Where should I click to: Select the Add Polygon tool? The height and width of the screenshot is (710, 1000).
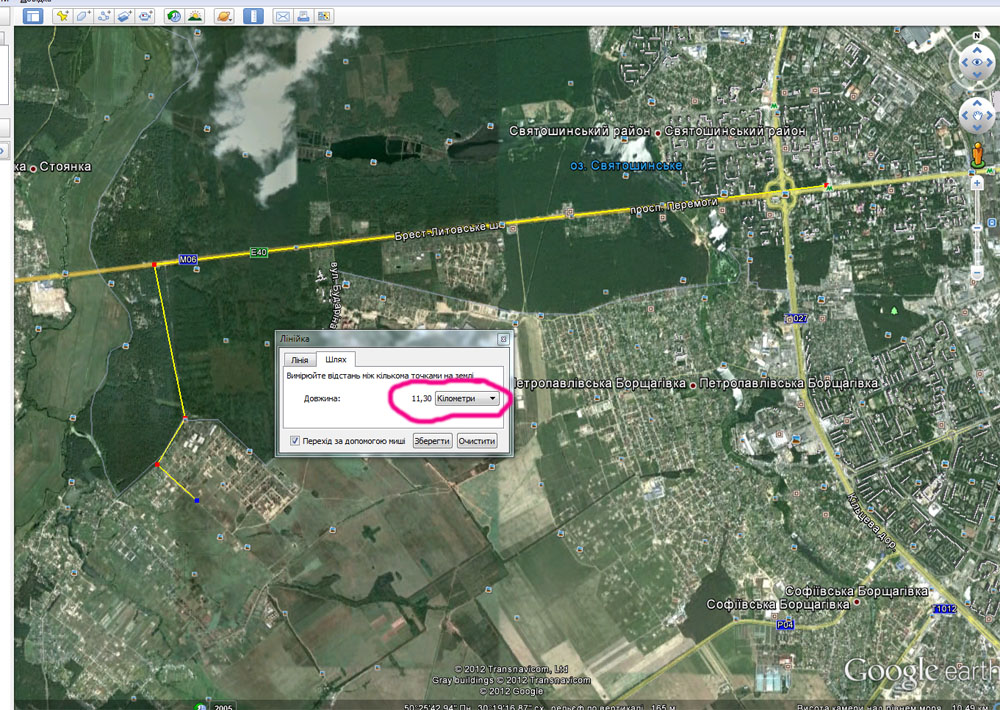[83, 16]
